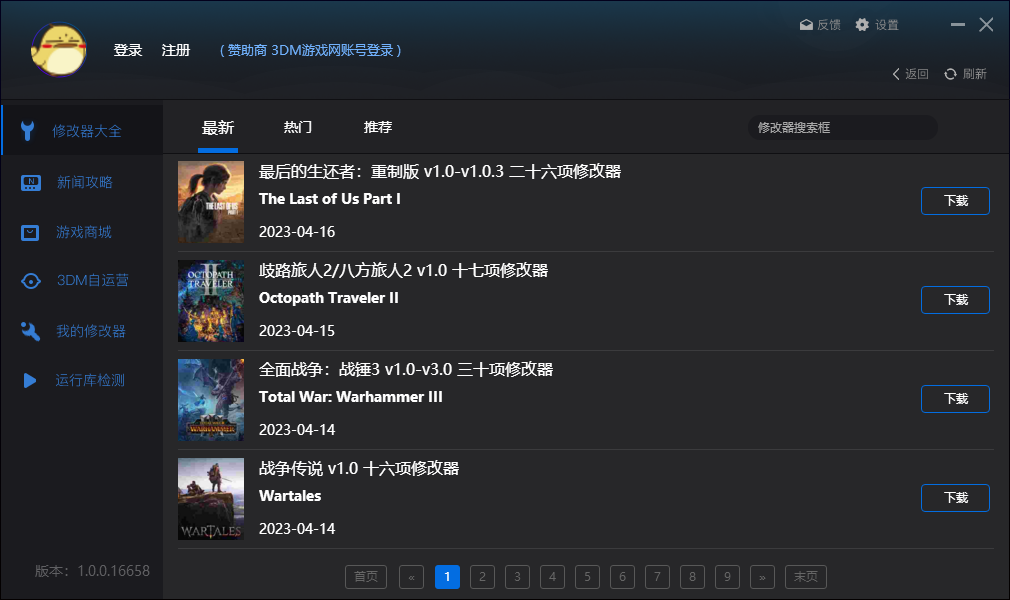Click the 2023-04-16 date text
The height and width of the screenshot is (600, 1010).
click(x=297, y=231)
